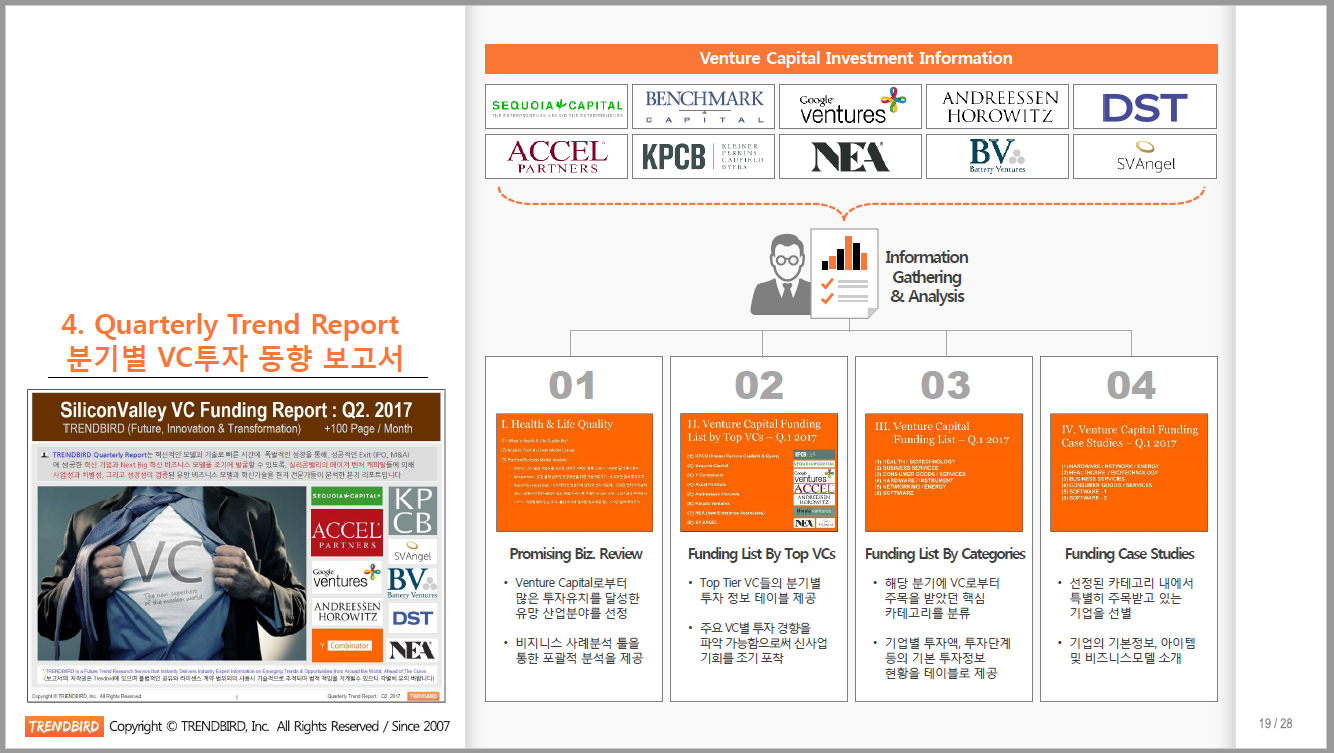1334x753 pixels.
Task: Click the 'Top Tier VC들의 분기별' bullet text
Action: tap(760, 583)
